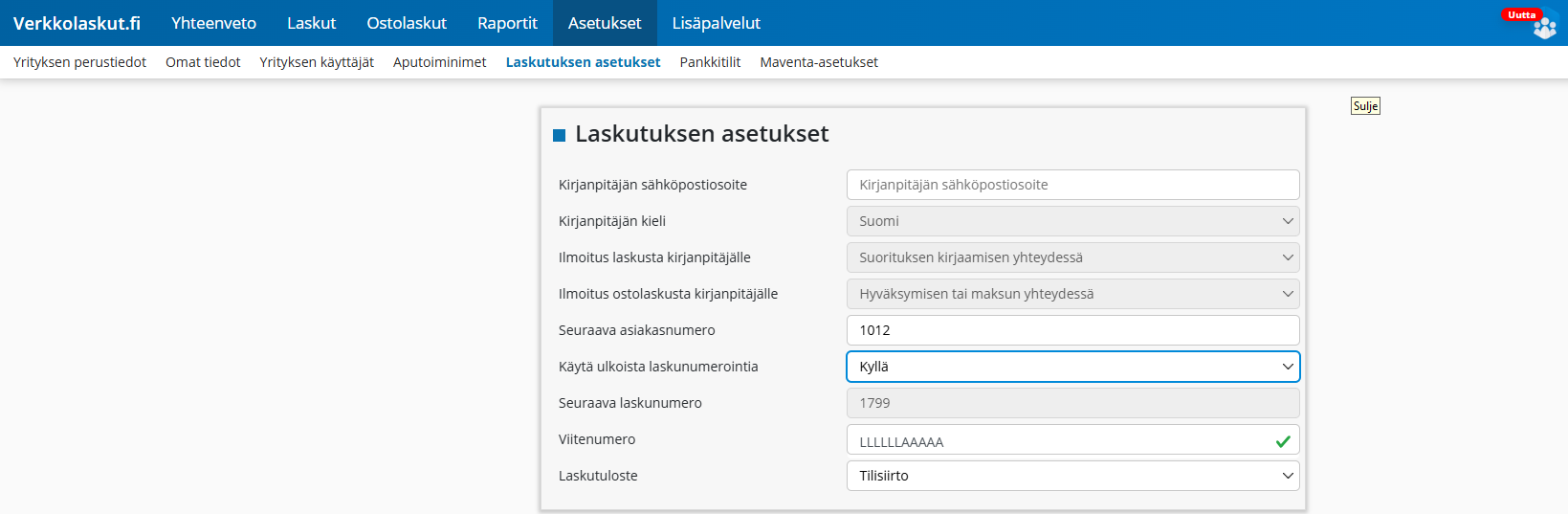Click the users group icon with Uutta badge
Viewport: 1568px width, 514px height.
(1544, 27)
